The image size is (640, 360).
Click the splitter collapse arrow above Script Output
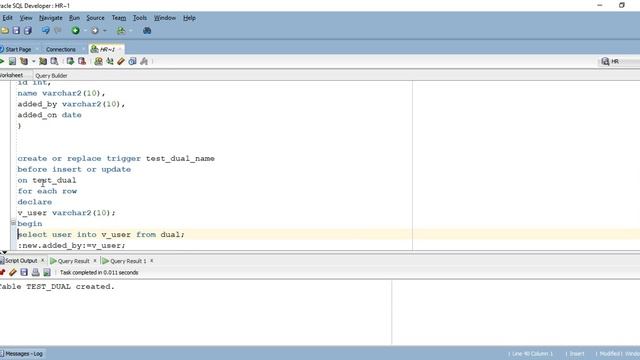coord(4,253)
